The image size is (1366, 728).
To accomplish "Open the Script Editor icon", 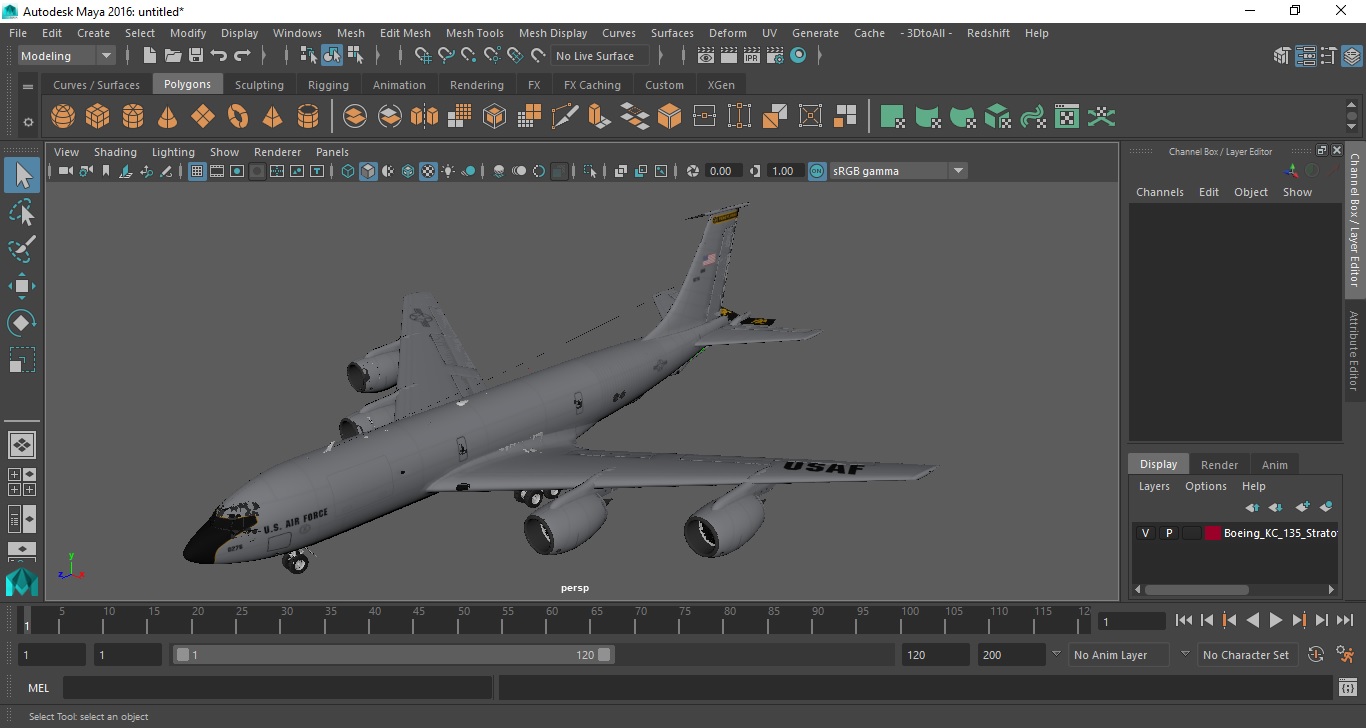I will [1348, 688].
